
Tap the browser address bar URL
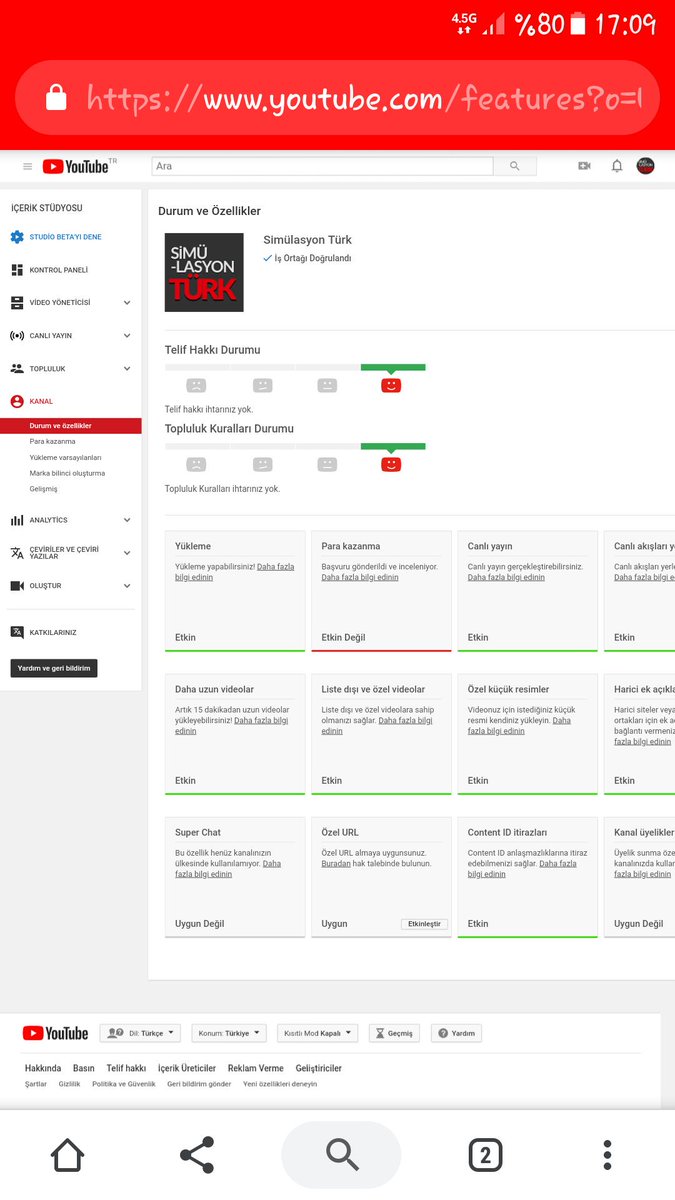[364, 98]
